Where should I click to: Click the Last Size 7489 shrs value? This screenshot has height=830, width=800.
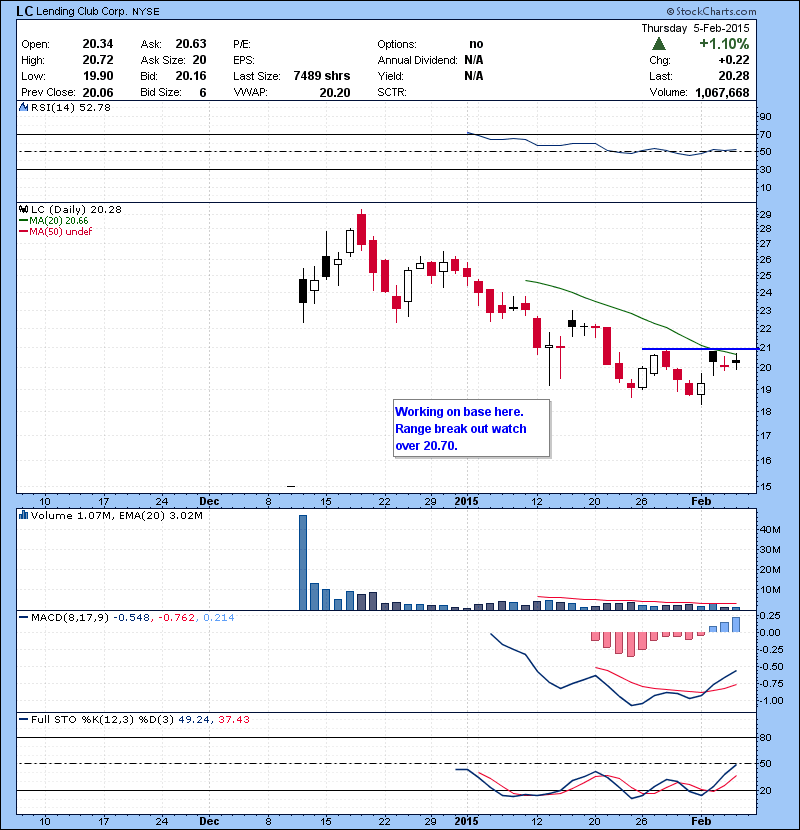[x=322, y=76]
